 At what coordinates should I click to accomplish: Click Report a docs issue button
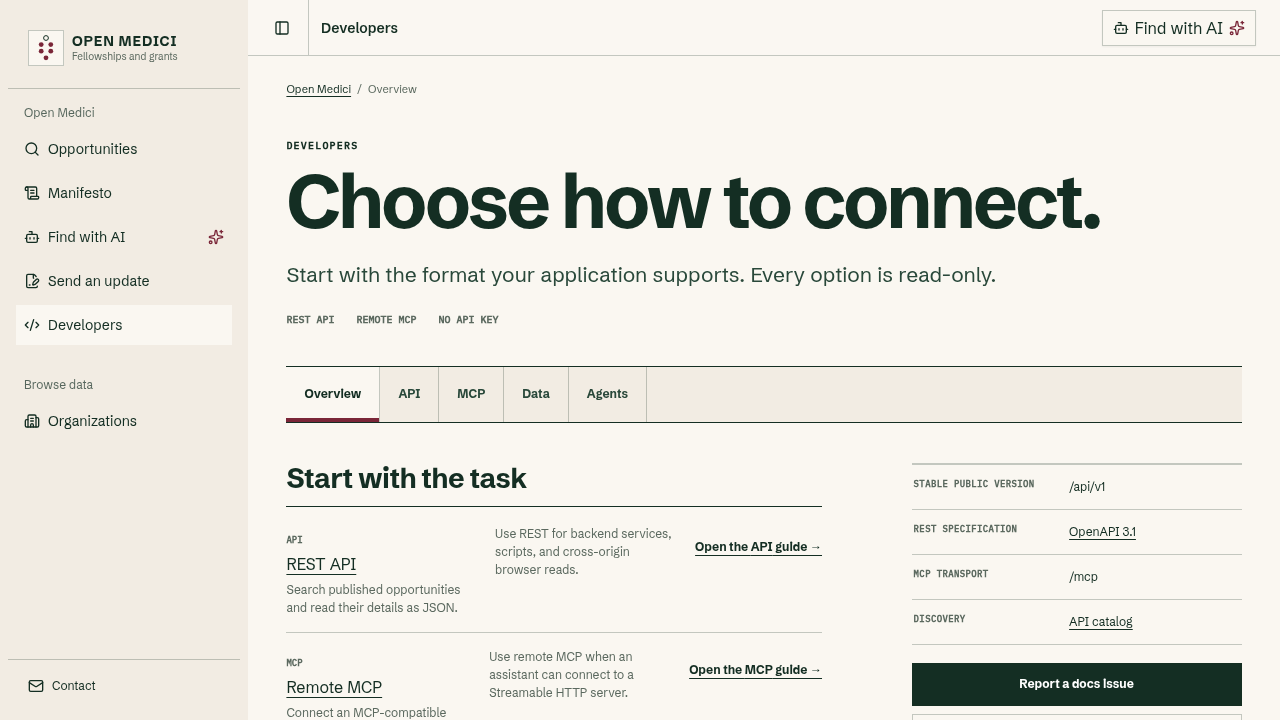coord(1076,684)
